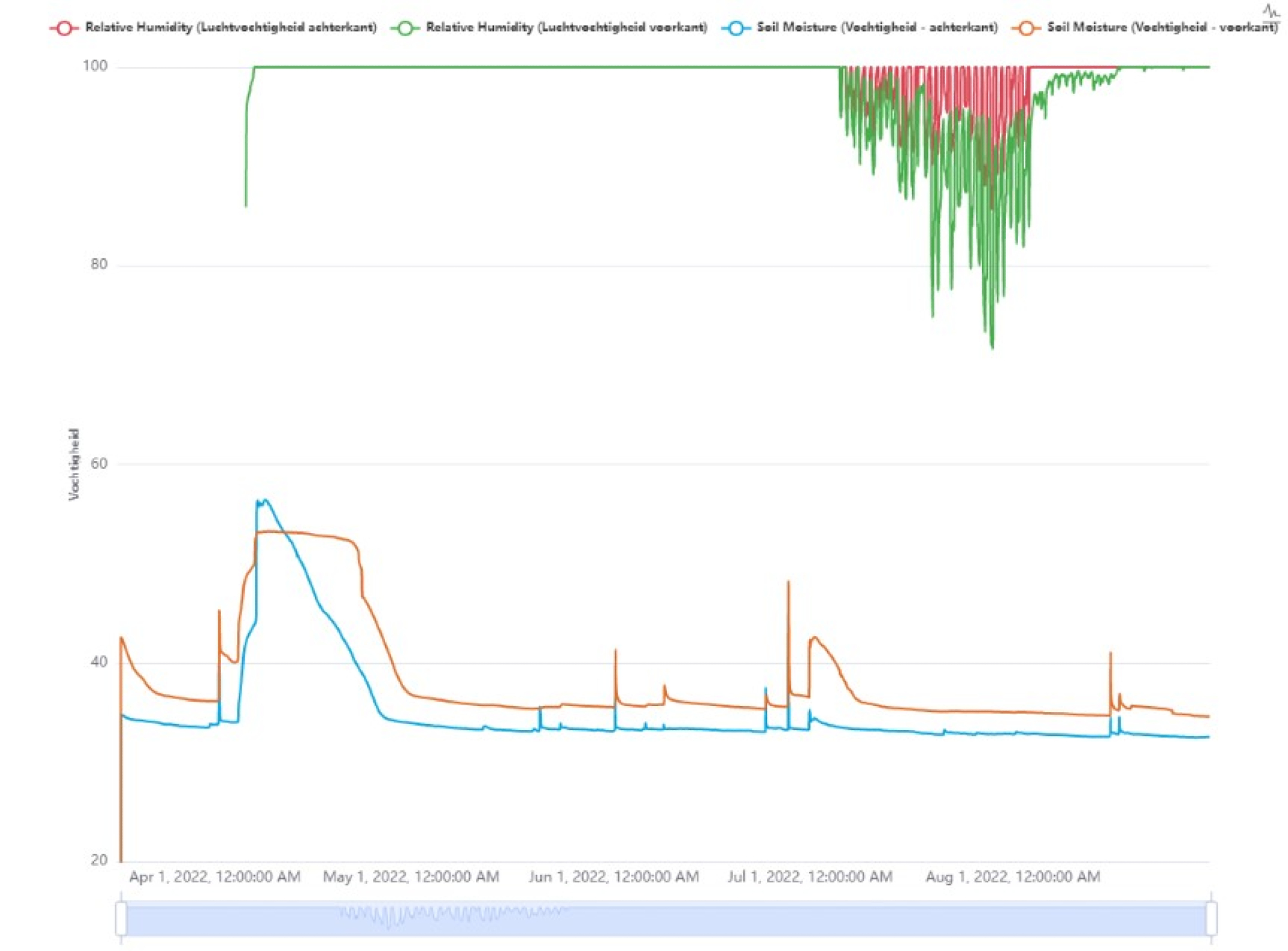Toggle blue Soil Moisture achterkant legend series

pos(860,28)
